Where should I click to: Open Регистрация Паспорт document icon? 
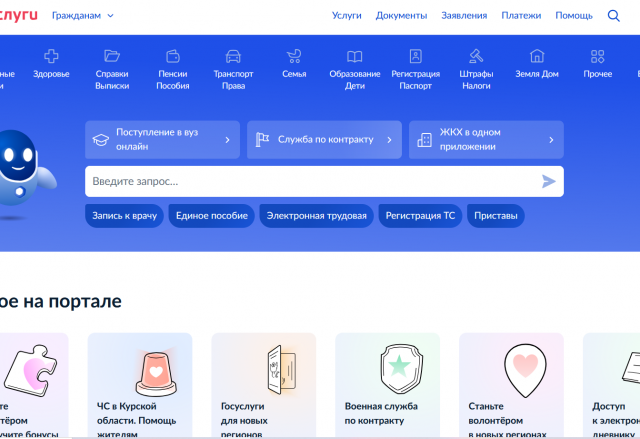point(416,56)
